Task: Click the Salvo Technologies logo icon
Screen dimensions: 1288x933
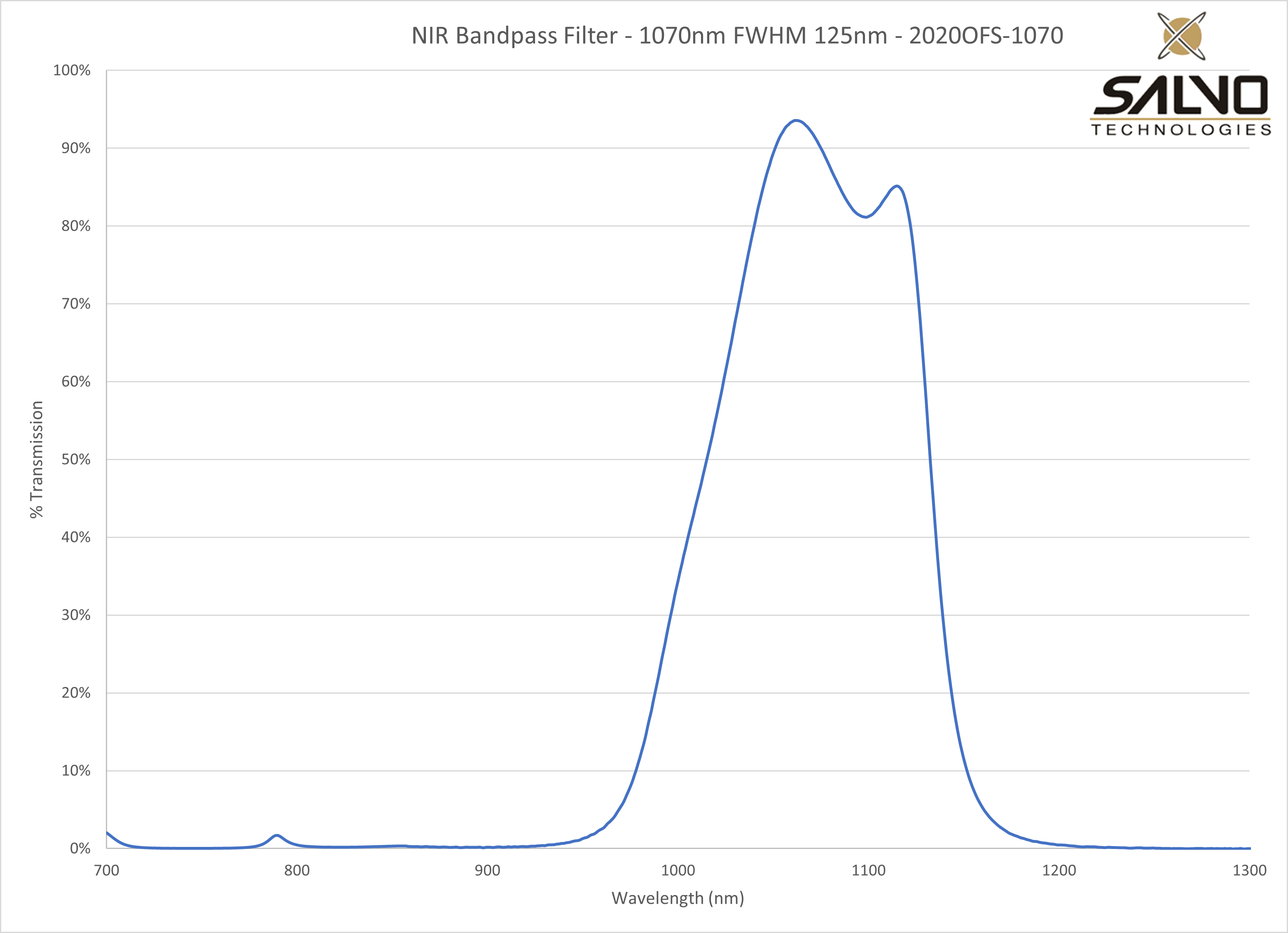Action: tap(1181, 36)
